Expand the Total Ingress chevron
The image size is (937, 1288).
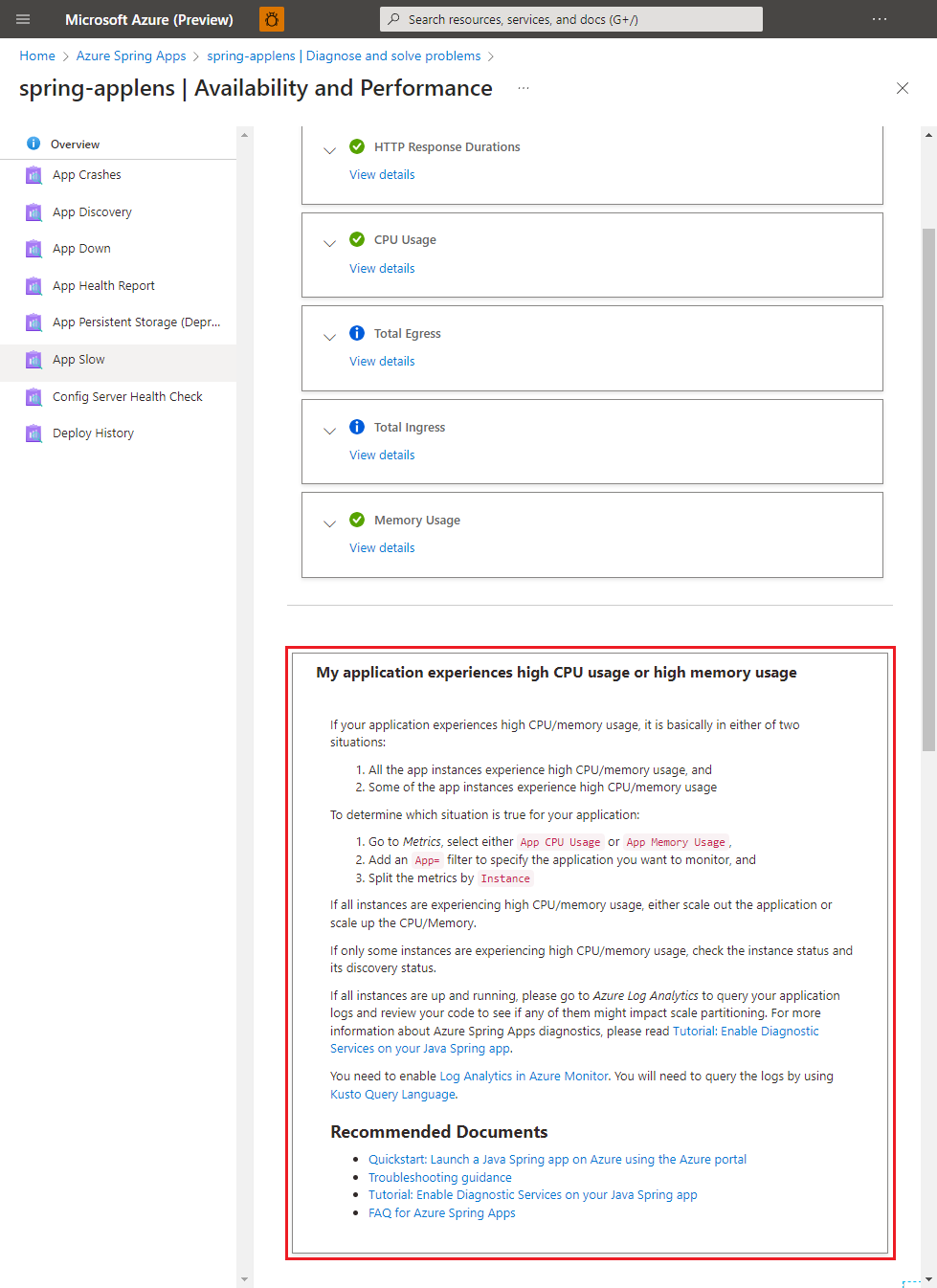click(x=329, y=431)
